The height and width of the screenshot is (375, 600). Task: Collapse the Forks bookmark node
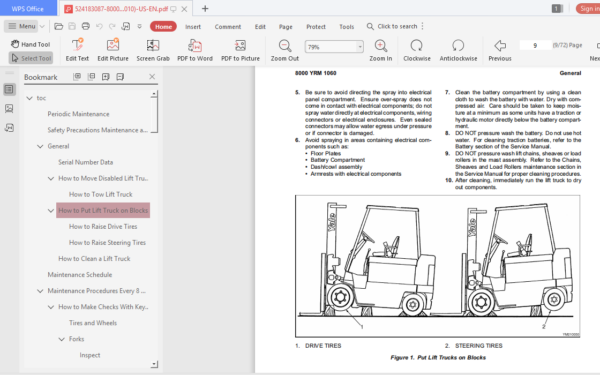pos(62,339)
